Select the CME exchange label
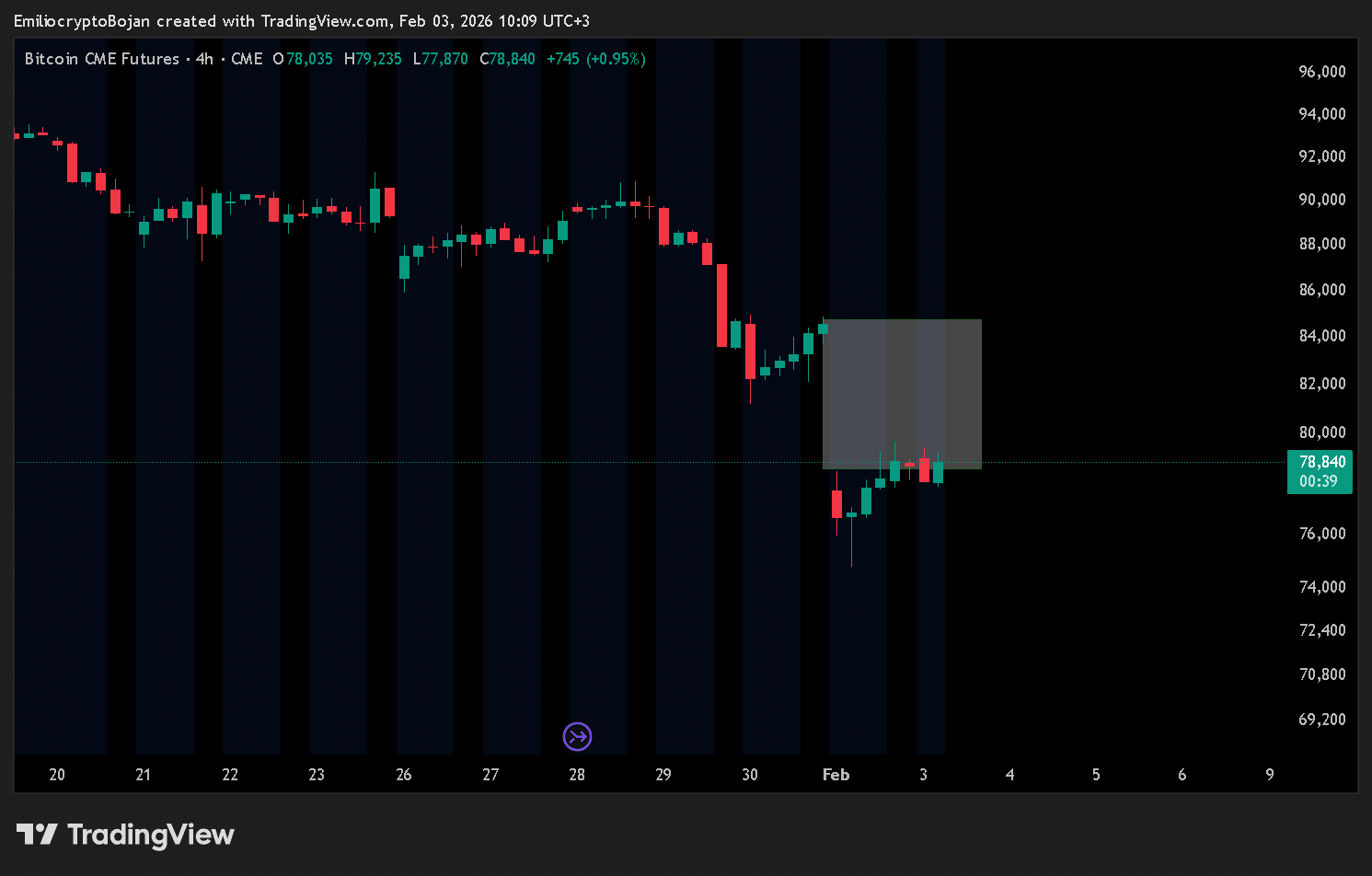Viewport: 1372px width, 876px height. point(247,59)
